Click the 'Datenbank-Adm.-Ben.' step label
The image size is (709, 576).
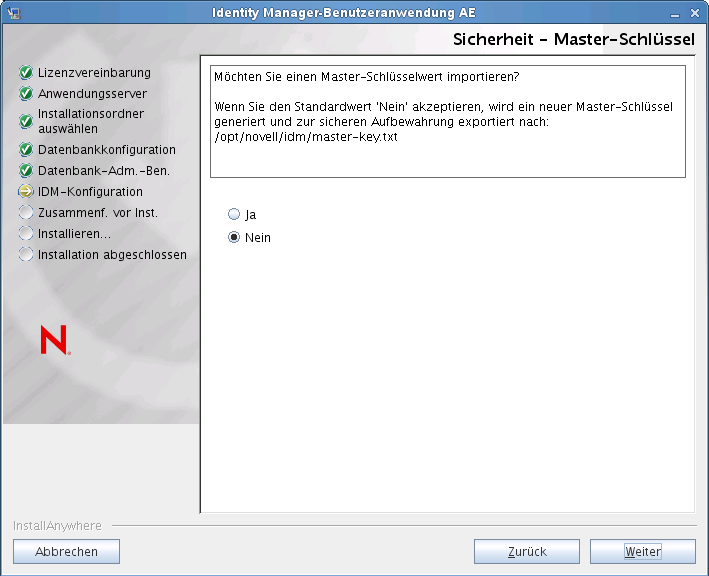(104, 170)
